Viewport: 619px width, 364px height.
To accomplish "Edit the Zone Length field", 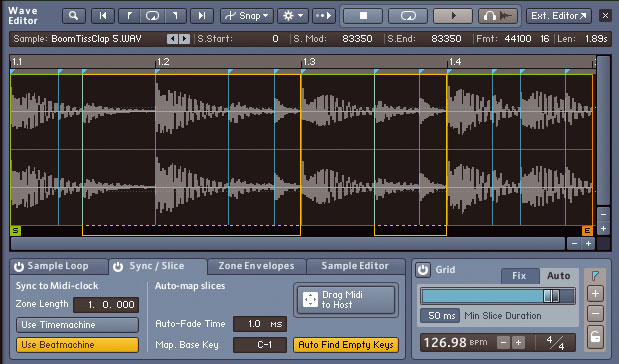I will click(x=106, y=305).
